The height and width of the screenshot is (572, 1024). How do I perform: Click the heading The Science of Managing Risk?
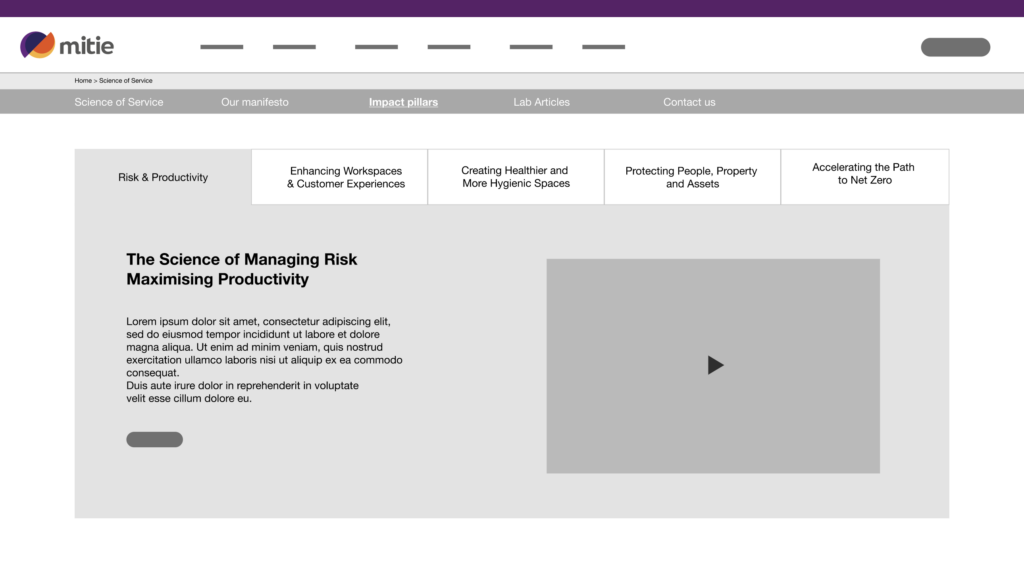(242, 259)
